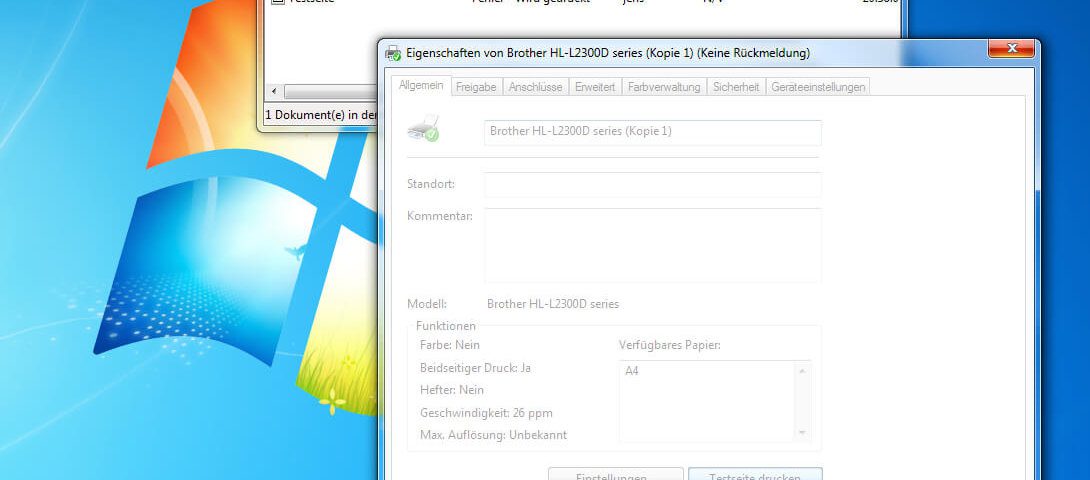Click the printer name input field
Image resolution: width=1090 pixels, height=480 pixels.
[x=653, y=132]
